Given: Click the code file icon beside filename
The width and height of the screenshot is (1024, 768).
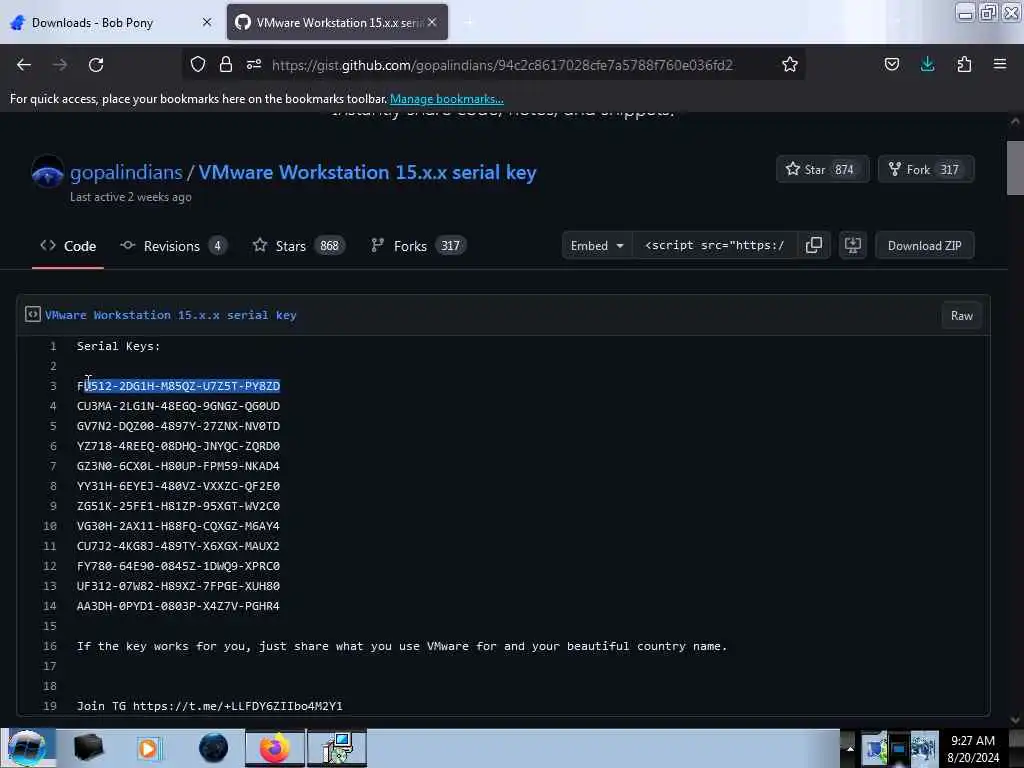Looking at the screenshot, I should (x=33, y=314).
